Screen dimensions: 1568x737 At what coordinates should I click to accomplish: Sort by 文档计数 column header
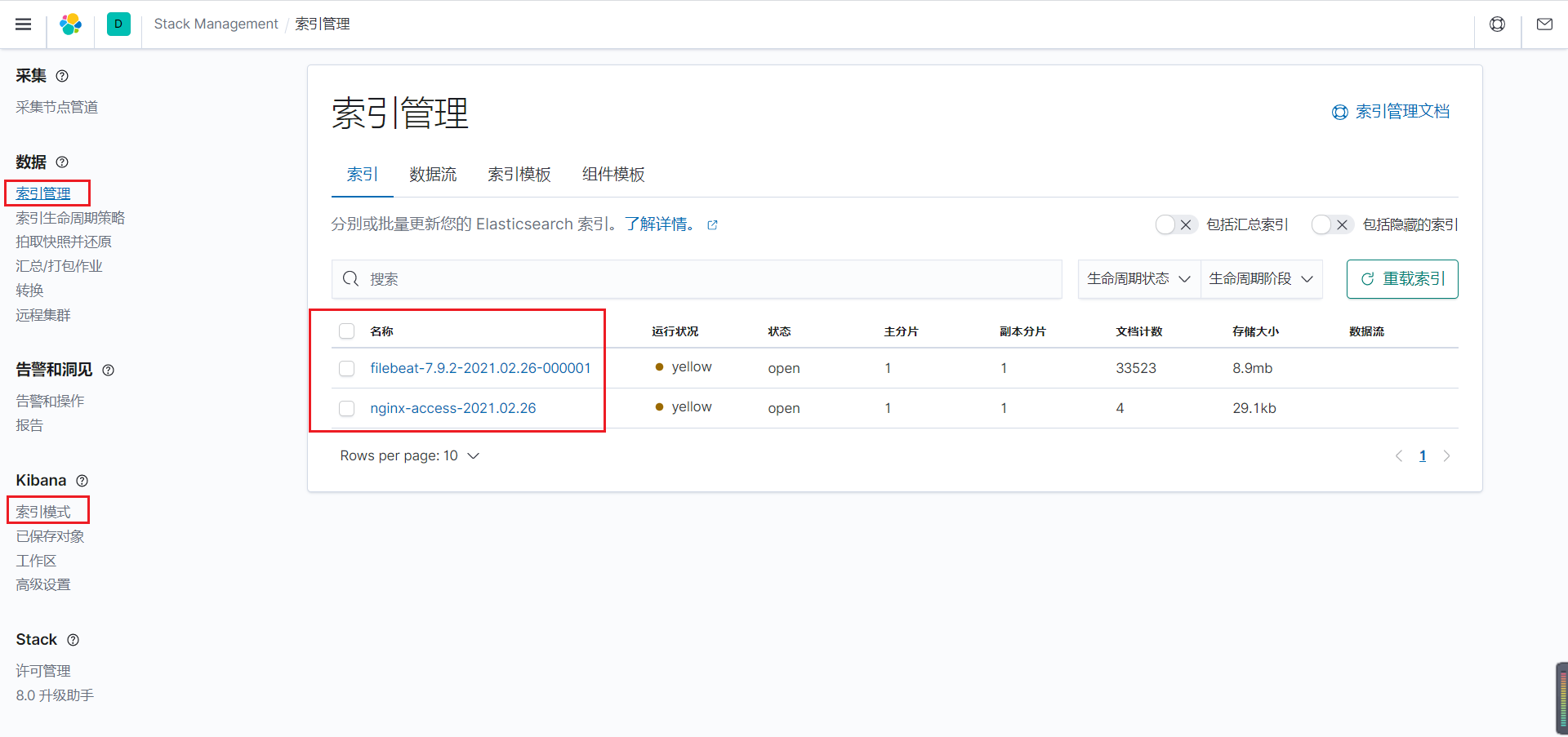1139,332
